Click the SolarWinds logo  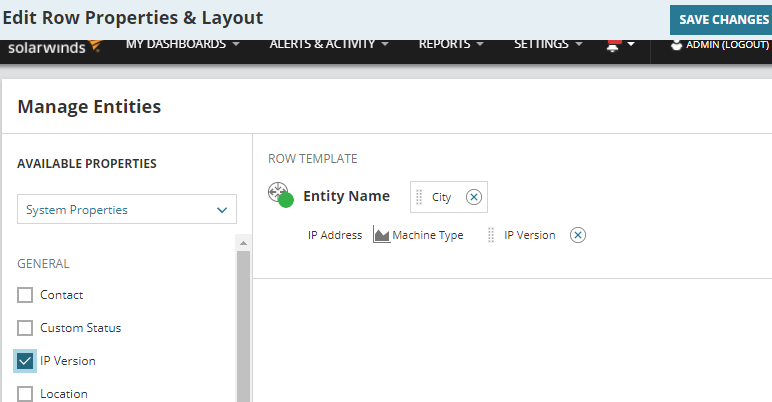point(54,46)
